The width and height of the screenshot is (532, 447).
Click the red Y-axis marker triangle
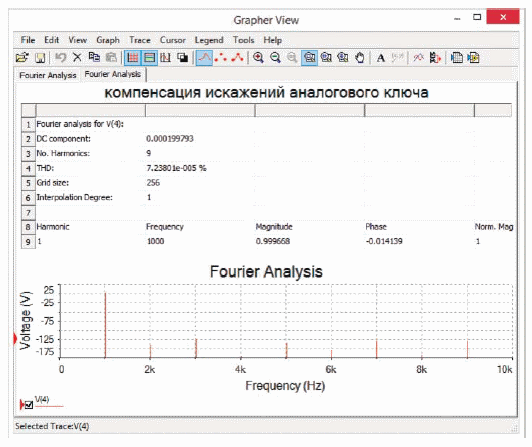(x=15, y=338)
